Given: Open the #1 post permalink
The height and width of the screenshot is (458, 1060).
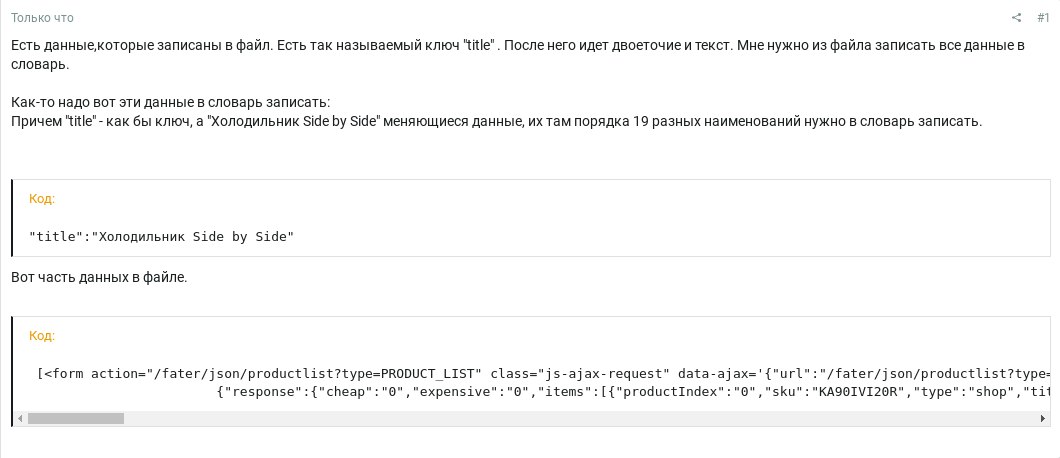Looking at the screenshot, I should pos(1043,18).
